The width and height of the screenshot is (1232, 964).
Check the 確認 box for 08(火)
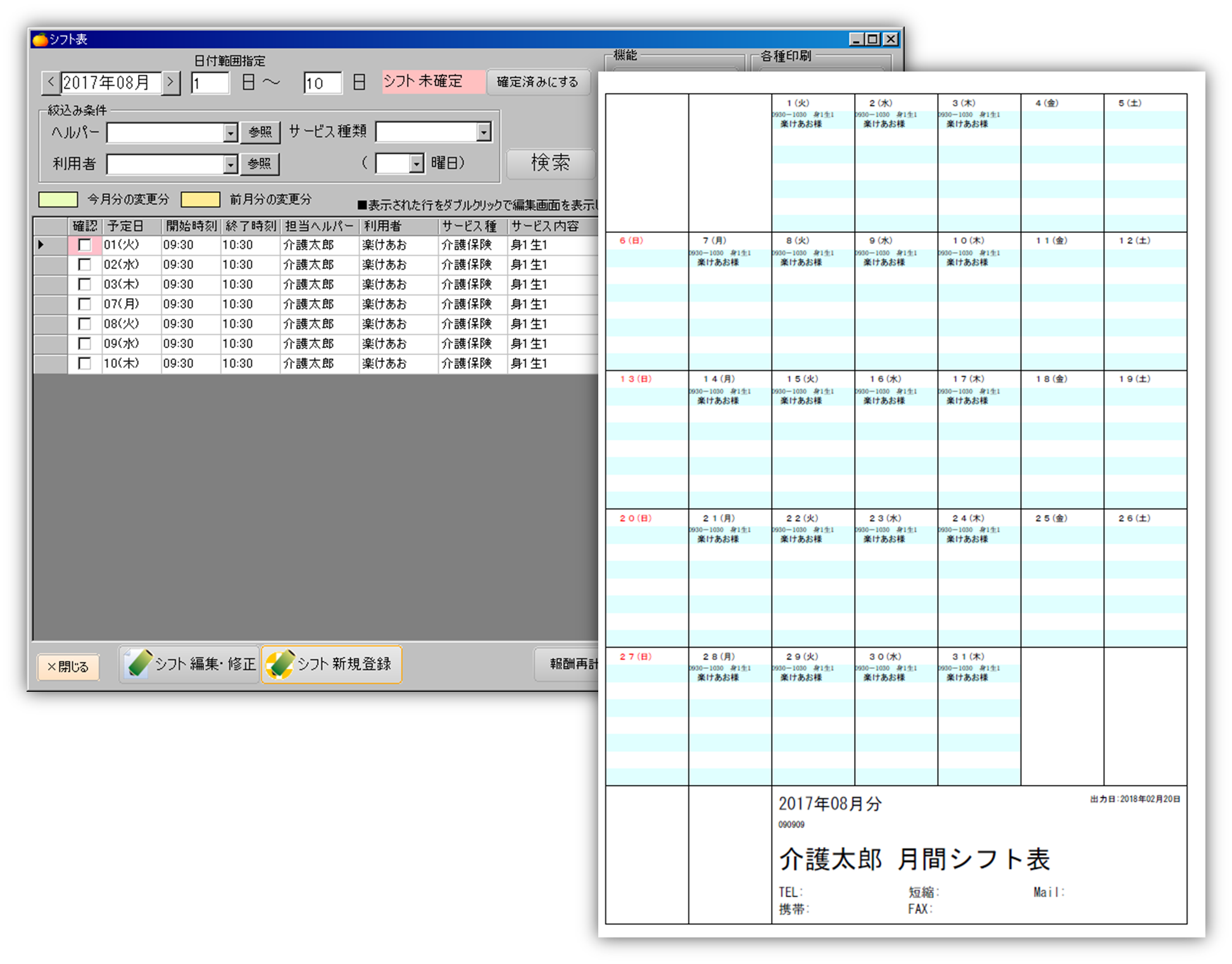tap(84, 323)
